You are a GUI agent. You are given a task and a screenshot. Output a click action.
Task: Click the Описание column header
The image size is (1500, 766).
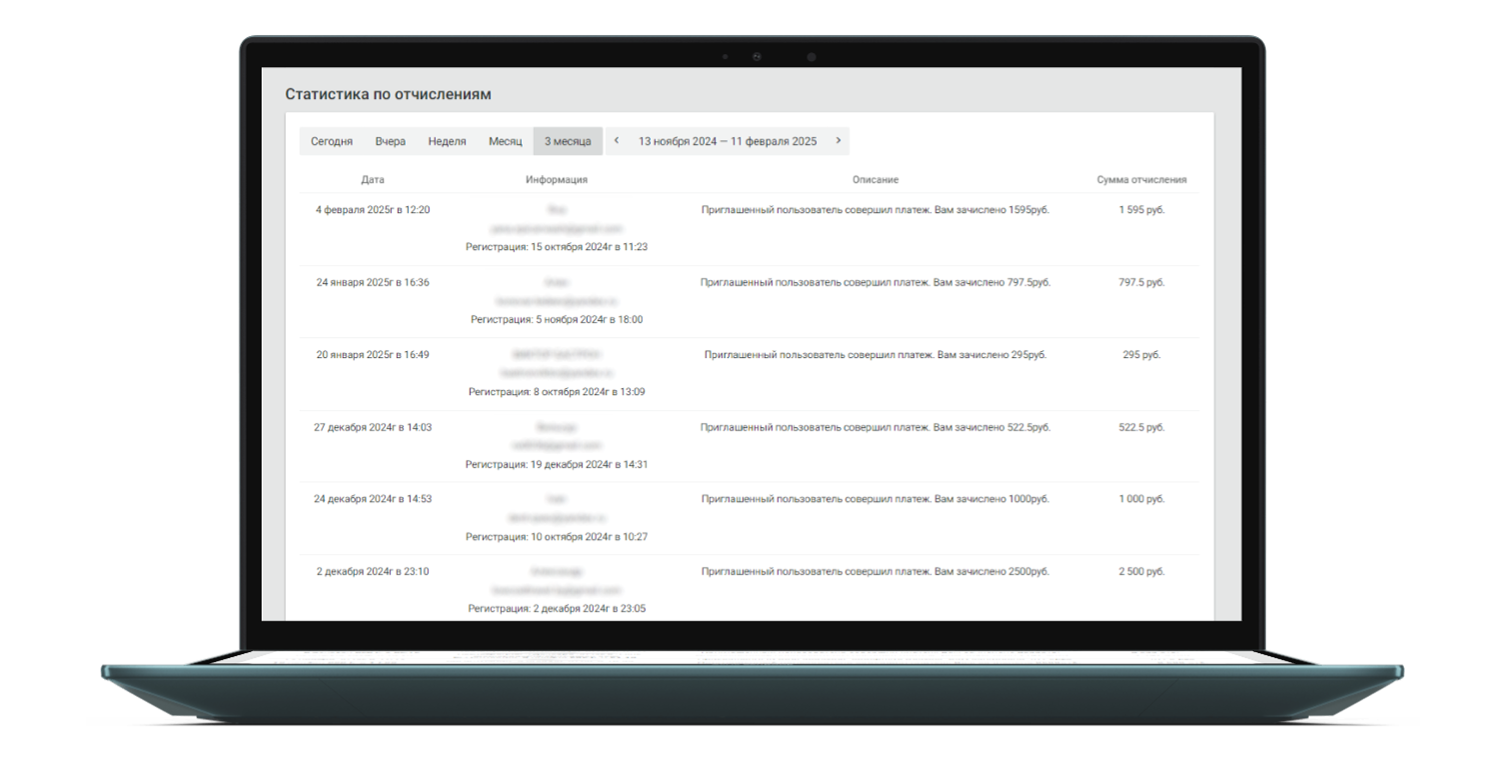(x=875, y=180)
